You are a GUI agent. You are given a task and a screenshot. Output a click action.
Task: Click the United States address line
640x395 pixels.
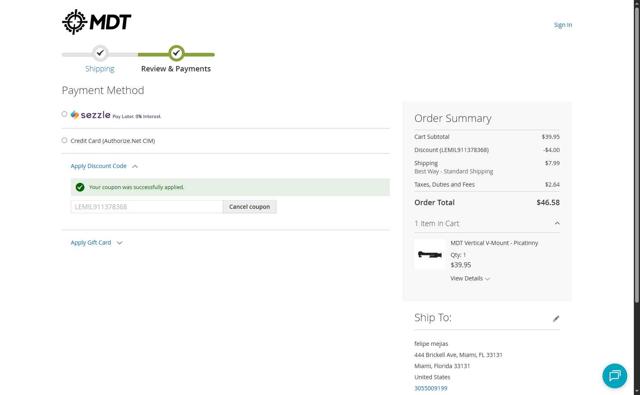tap(432, 377)
